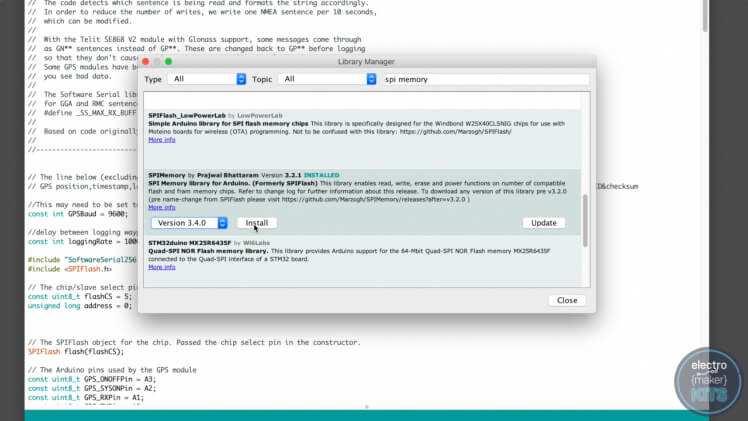Click the Update button for SPIMemory
The image size is (748, 421).
tap(544, 223)
